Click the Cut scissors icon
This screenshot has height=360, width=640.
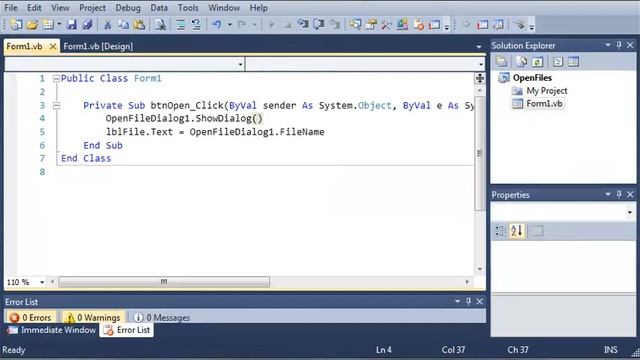107,25
